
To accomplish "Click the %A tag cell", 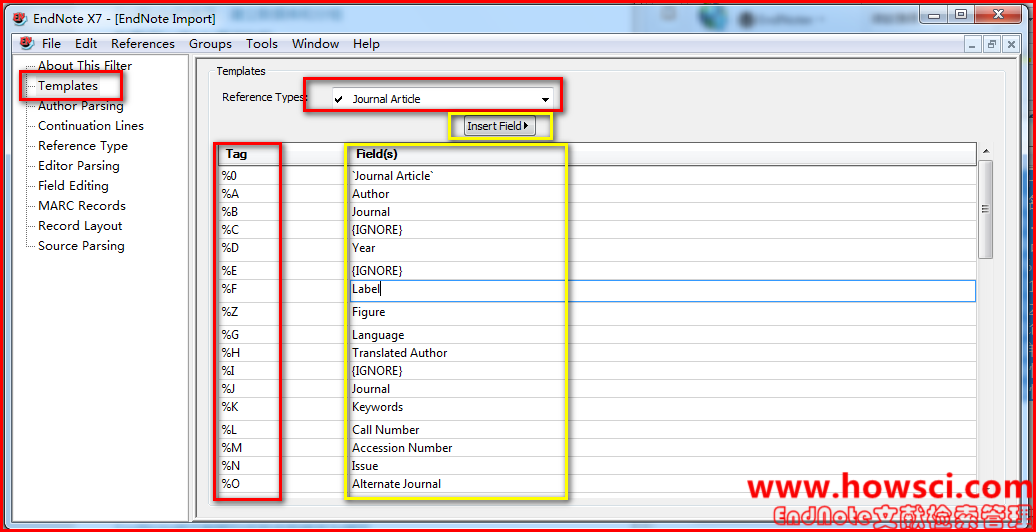I will point(283,194).
